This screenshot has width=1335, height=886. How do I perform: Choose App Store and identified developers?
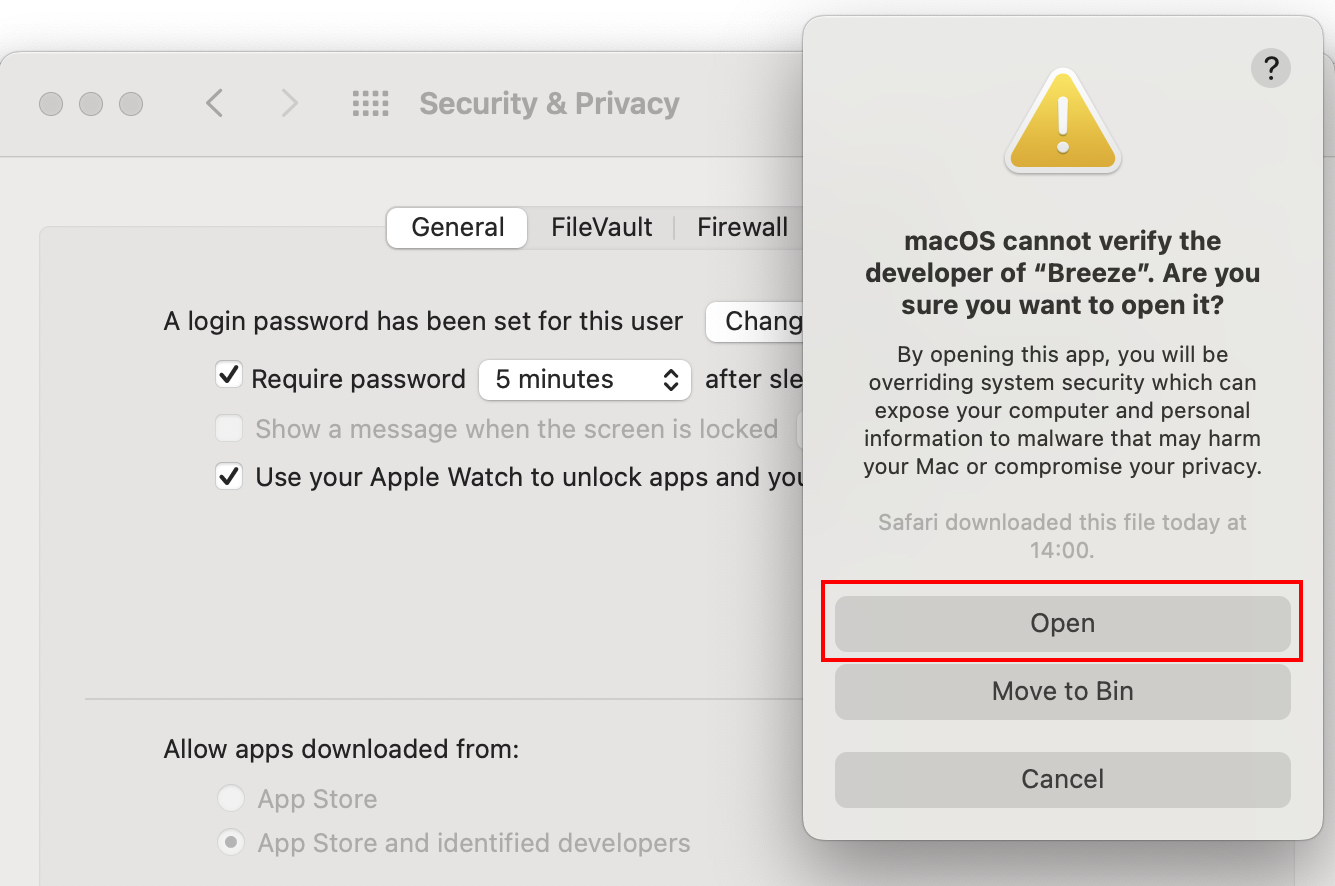(x=231, y=842)
